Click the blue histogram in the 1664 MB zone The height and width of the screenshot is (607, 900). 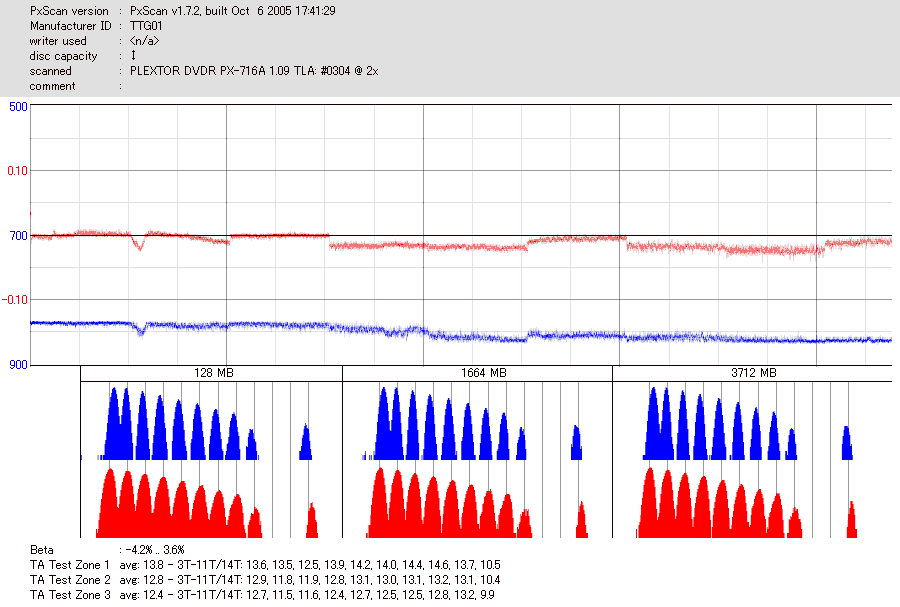pos(472,423)
